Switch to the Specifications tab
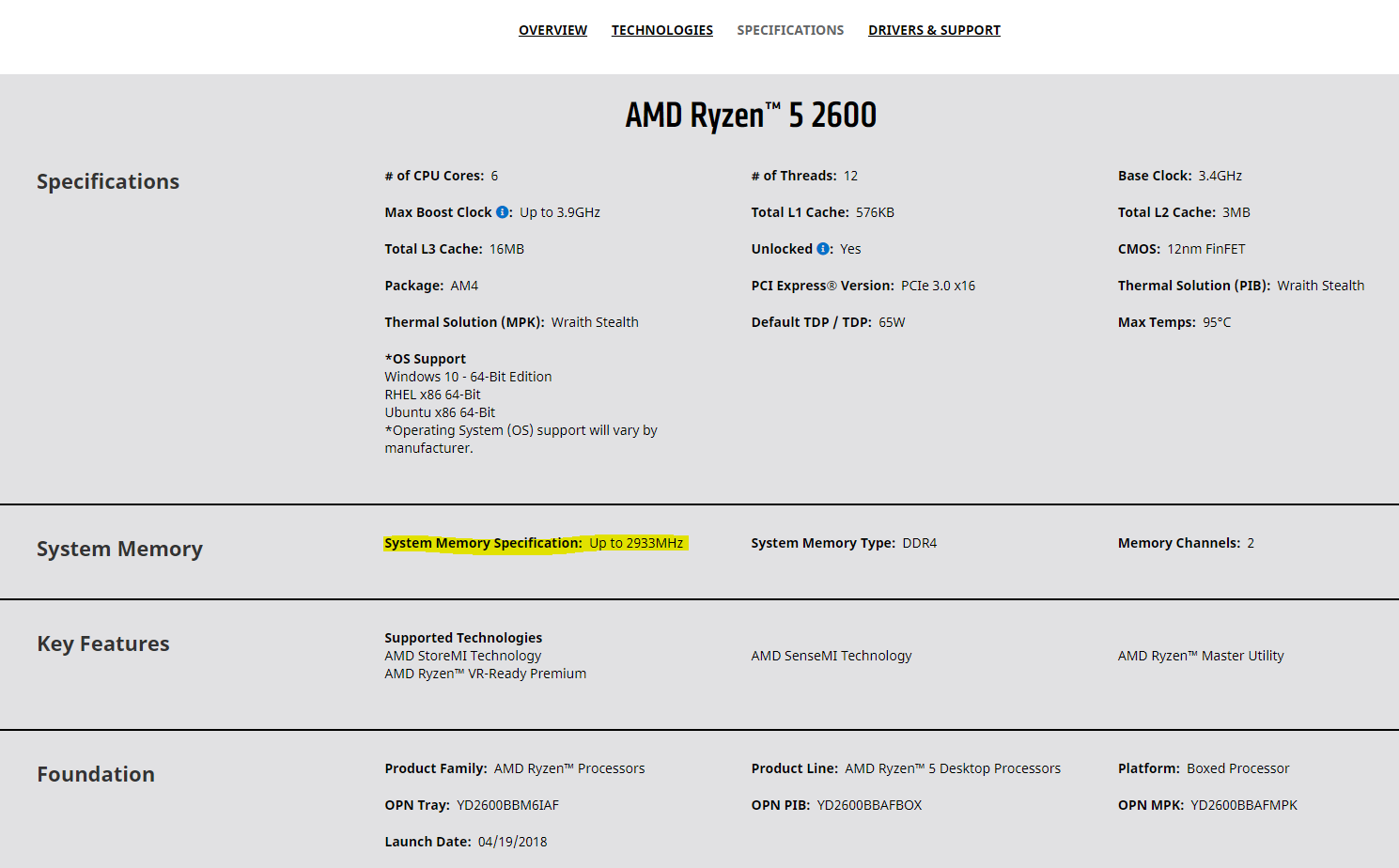The width and height of the screenshot is (1399, 868). [x=790, y=30]
